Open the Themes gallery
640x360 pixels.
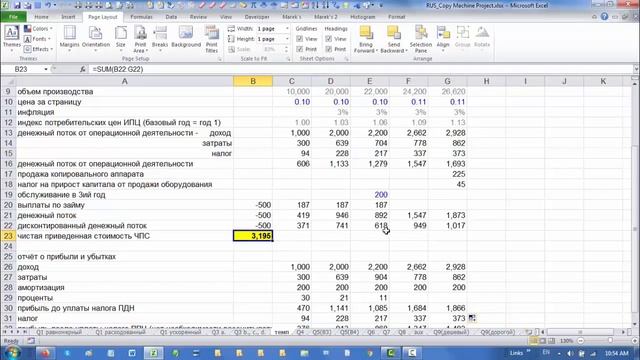11,38
